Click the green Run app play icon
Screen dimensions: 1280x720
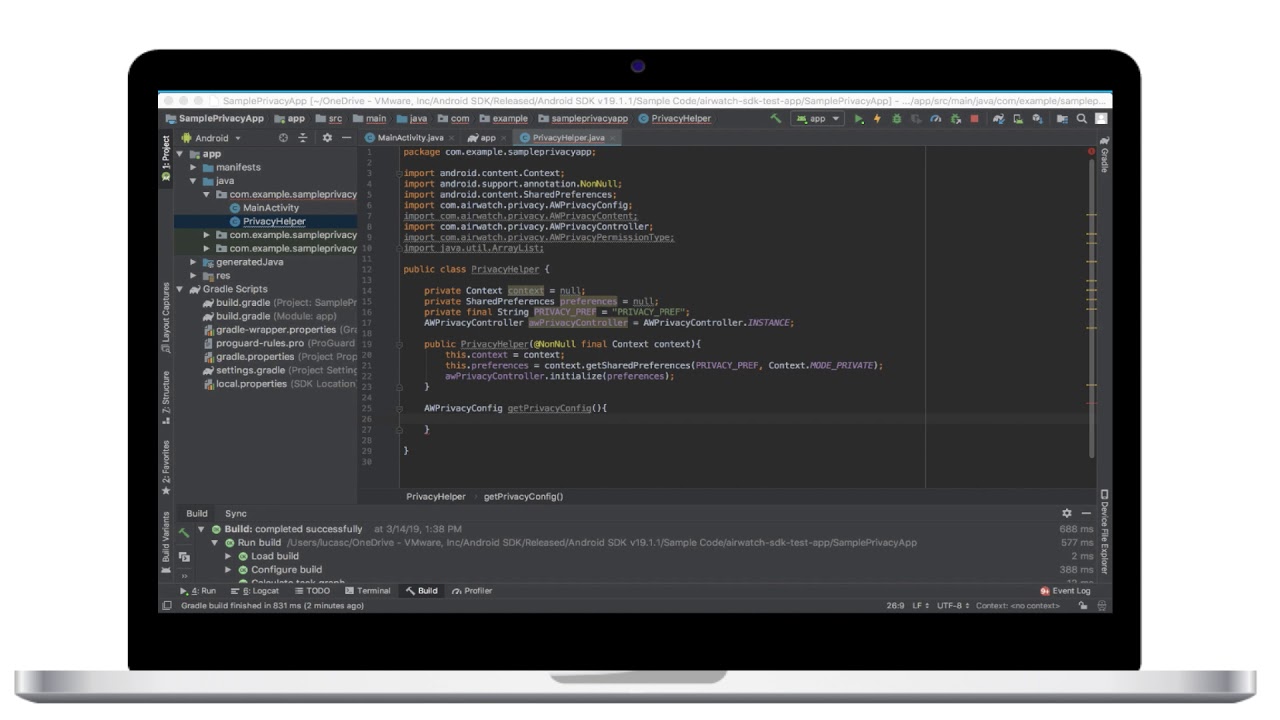click(x=858, y=119)
